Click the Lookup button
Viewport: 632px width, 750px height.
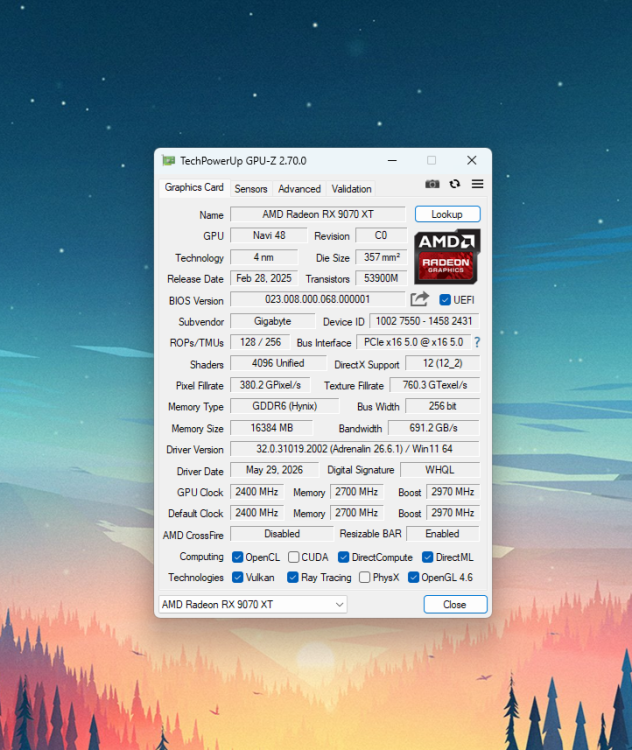[x=447, y=214]
